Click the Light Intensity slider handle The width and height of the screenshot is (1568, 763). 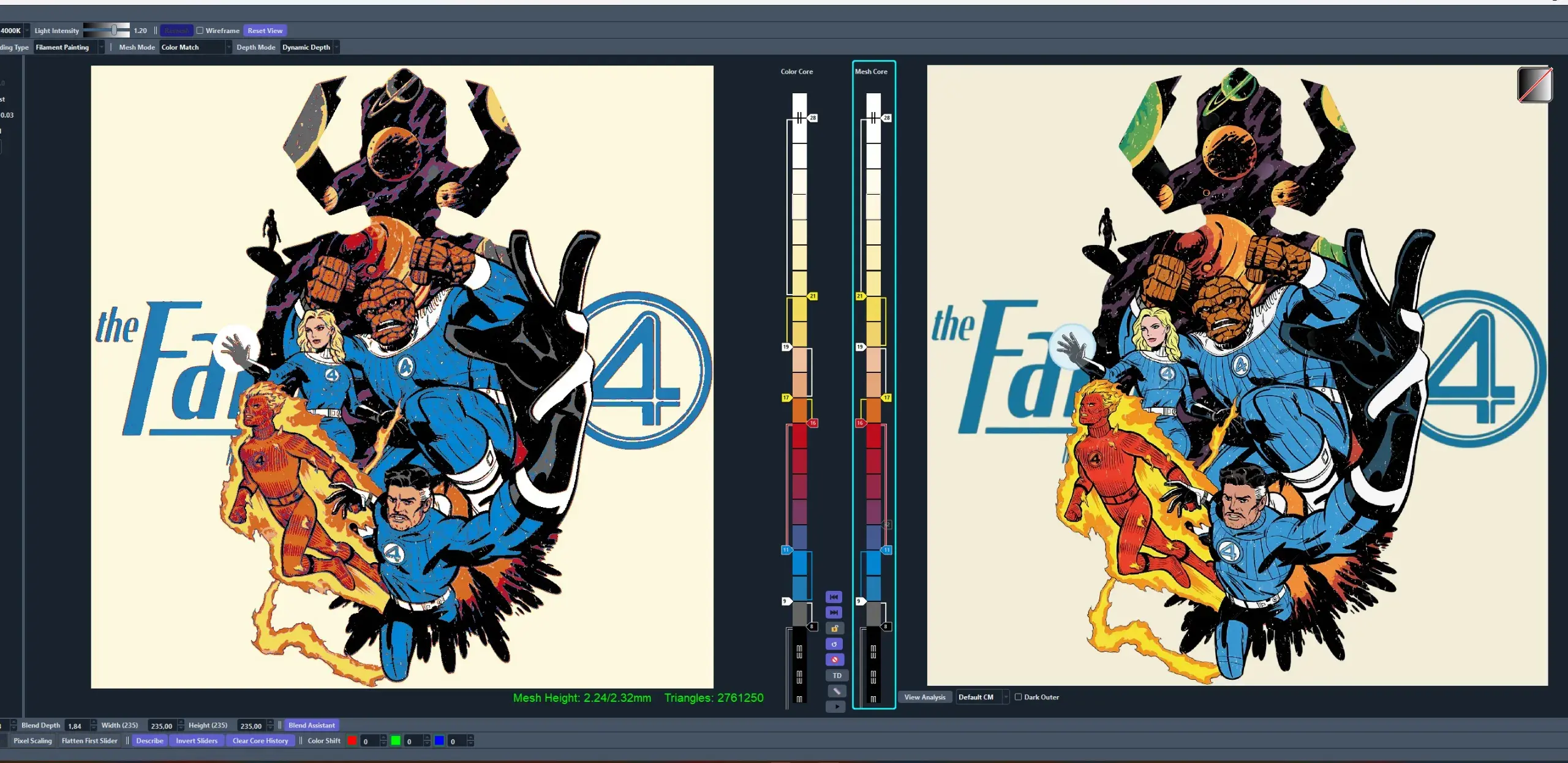click(114, 30)
